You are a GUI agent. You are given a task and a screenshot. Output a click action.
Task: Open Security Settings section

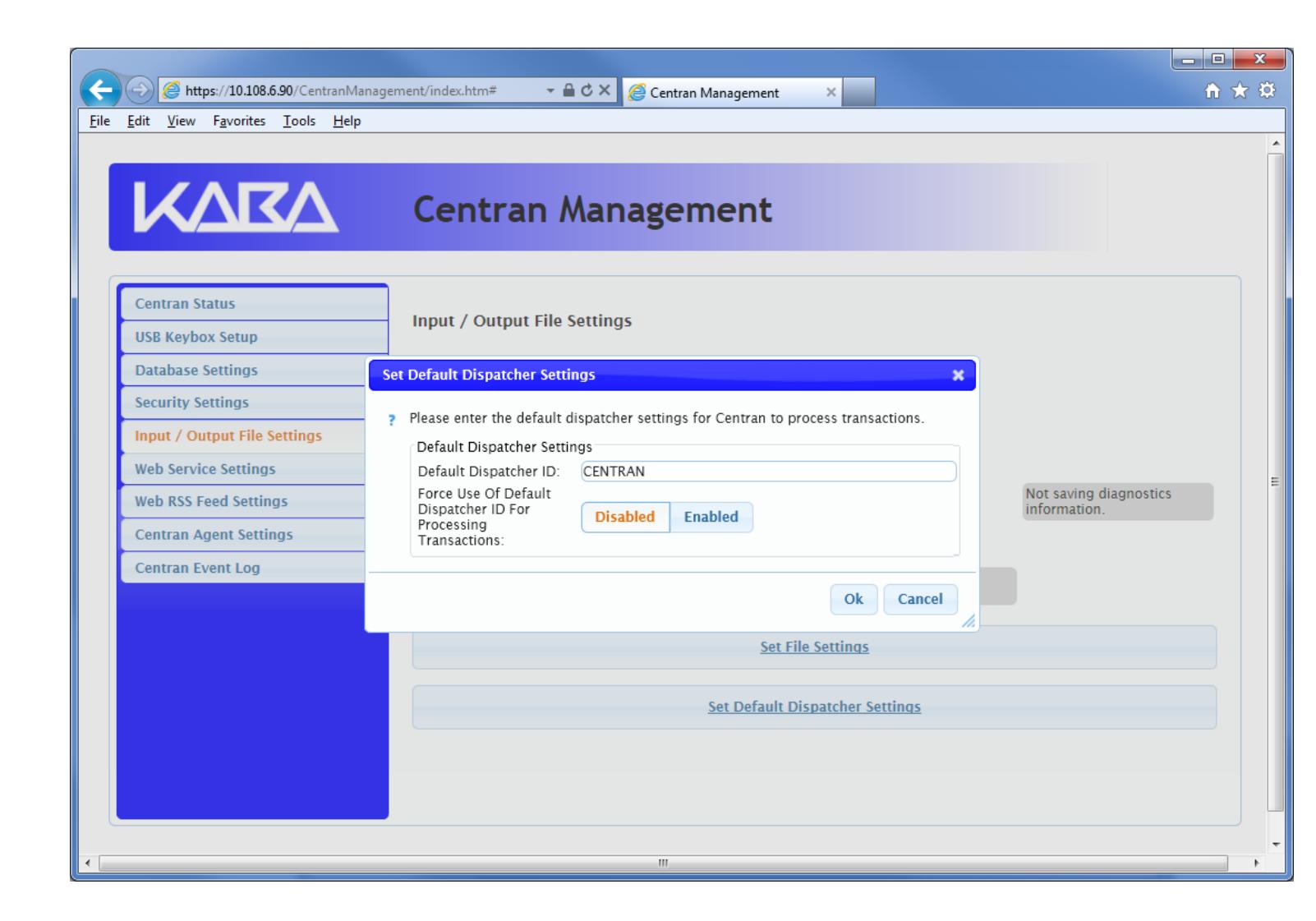click(x=244, y=403)
